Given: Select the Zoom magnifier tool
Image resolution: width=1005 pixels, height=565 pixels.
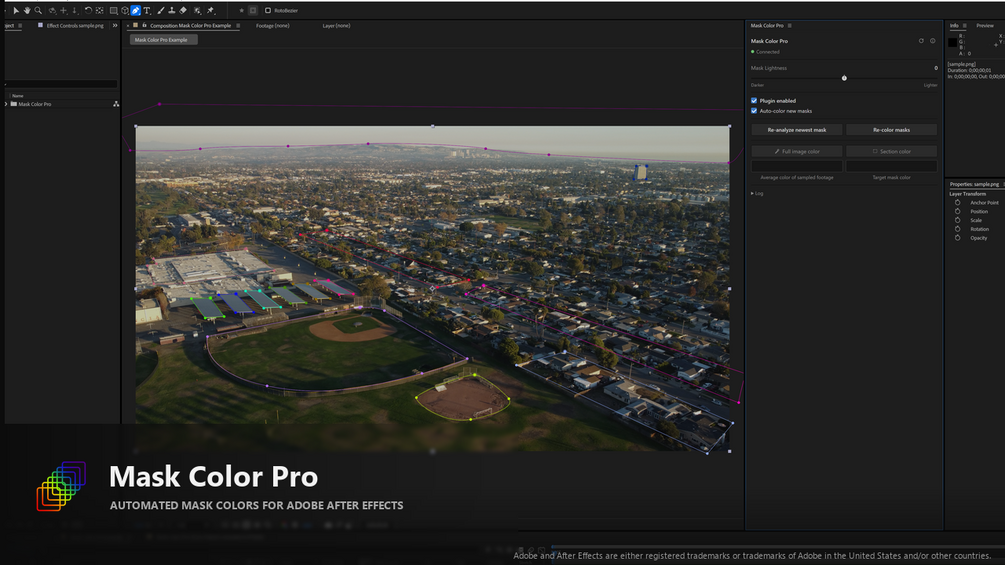Looking at the screenshot, I should 38,10.
